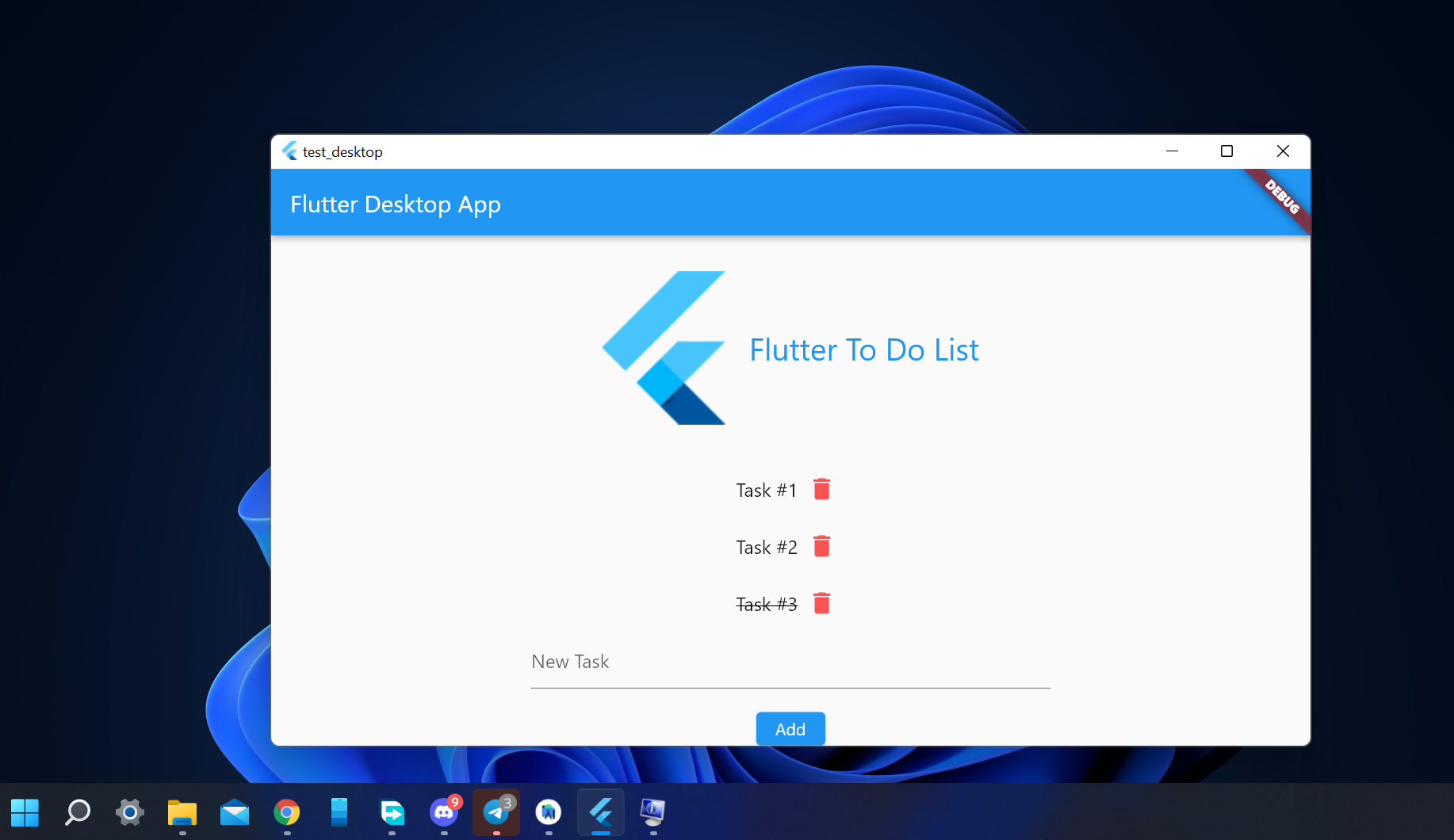Launch Google Chrome from the taskbar
Image resolution: width=1454 pixels, height=840 pixels.
click(287, 812)
